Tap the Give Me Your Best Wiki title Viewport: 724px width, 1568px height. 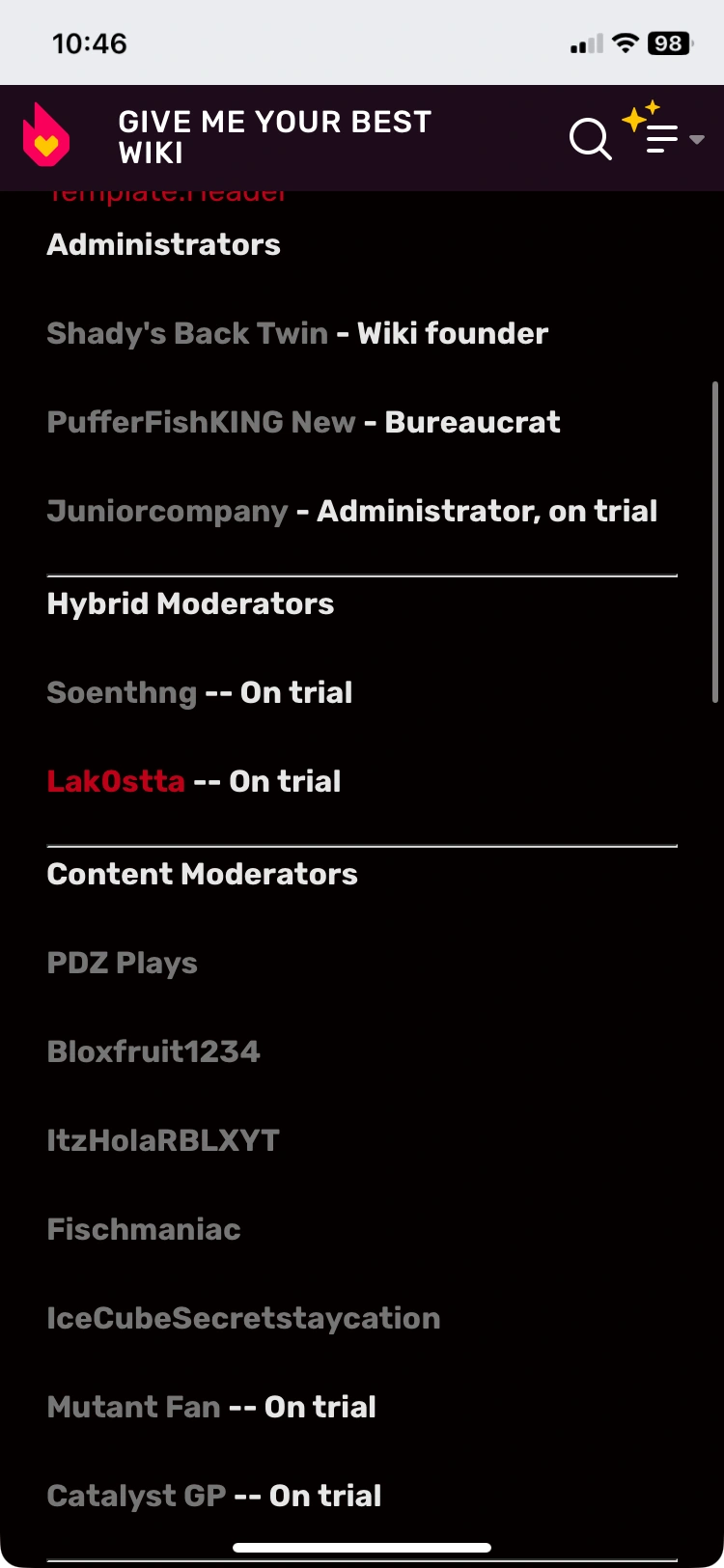(274, 137)
